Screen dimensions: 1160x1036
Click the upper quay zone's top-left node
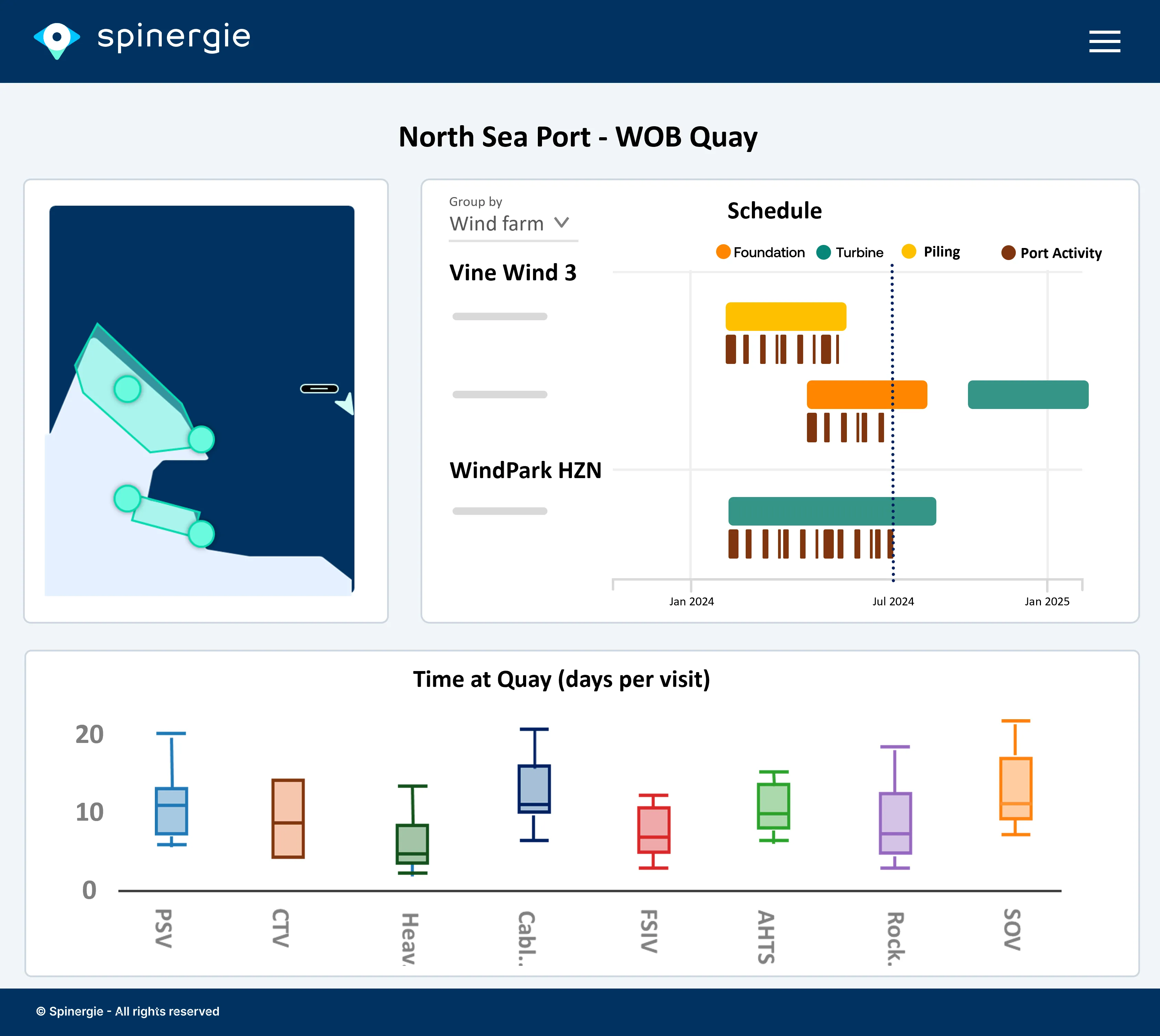pos(128,389)
